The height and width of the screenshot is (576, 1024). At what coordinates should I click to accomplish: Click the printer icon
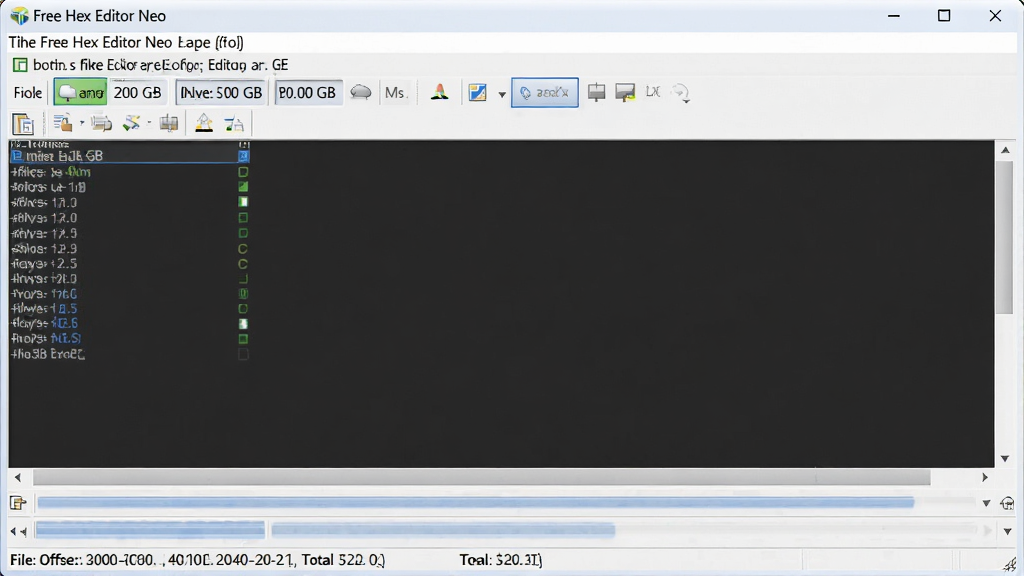(101, 123)
